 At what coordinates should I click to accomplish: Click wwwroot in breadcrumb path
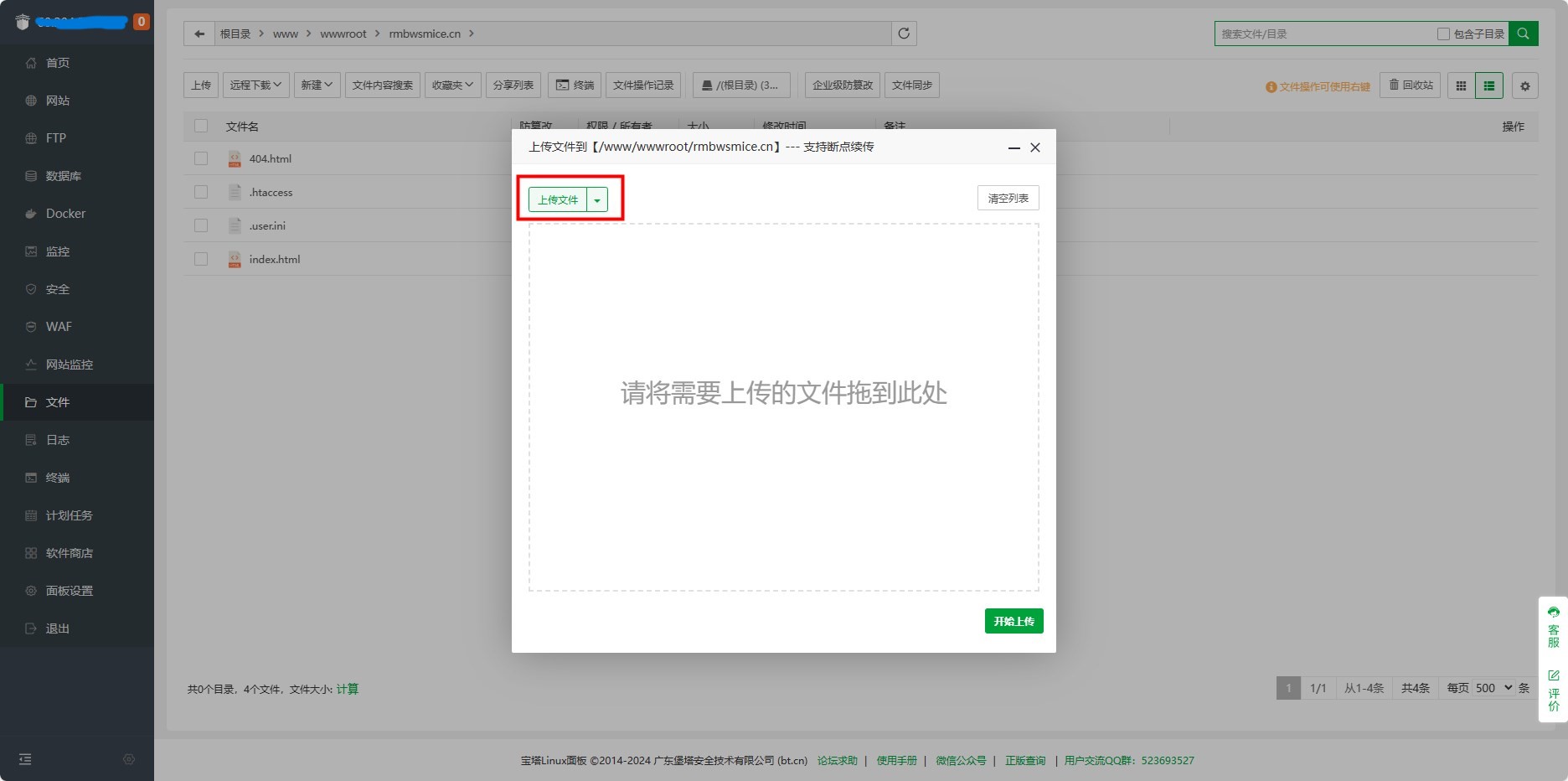click(x=343, y=34)
